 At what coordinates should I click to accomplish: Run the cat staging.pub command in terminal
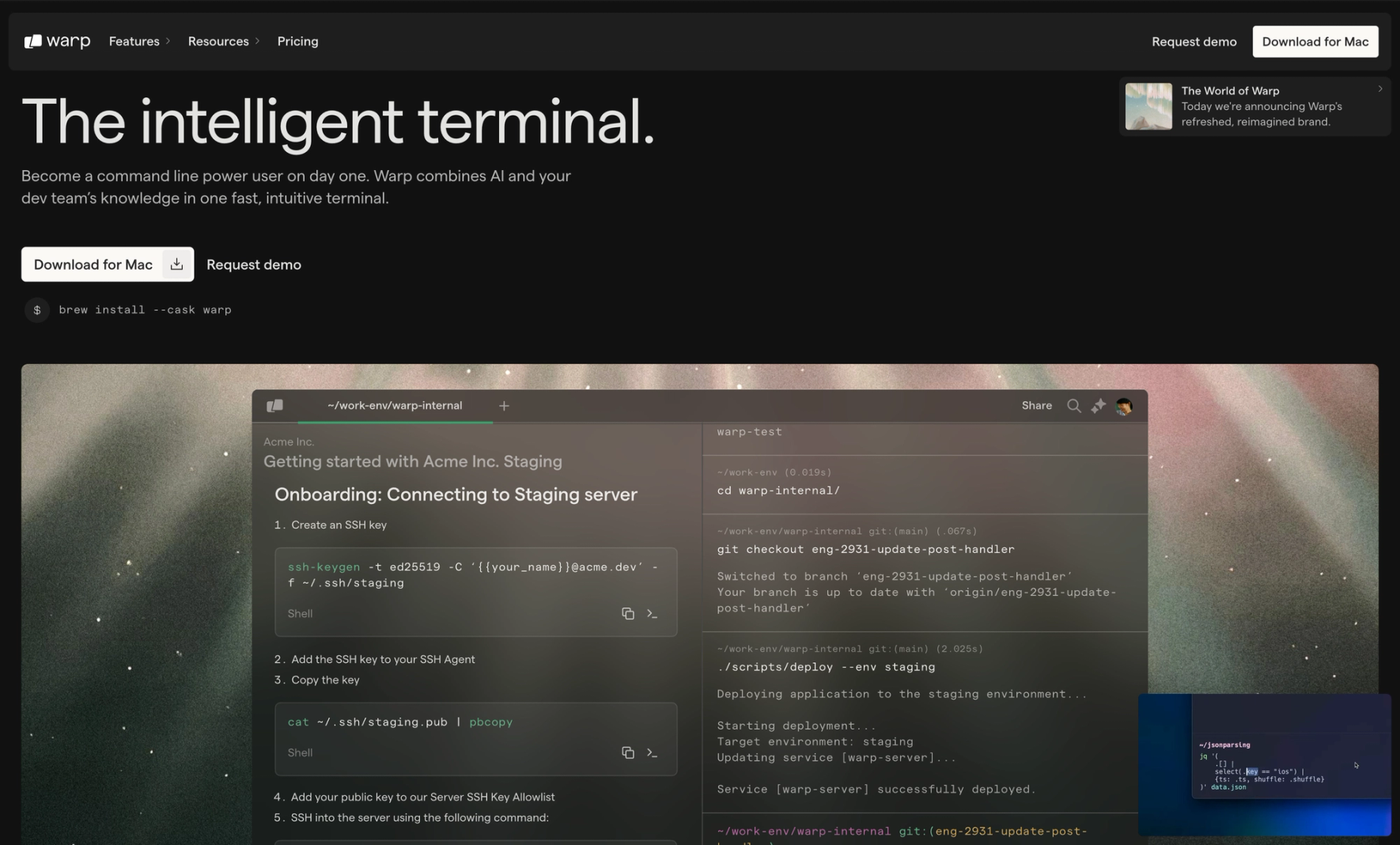click(653, 752)
